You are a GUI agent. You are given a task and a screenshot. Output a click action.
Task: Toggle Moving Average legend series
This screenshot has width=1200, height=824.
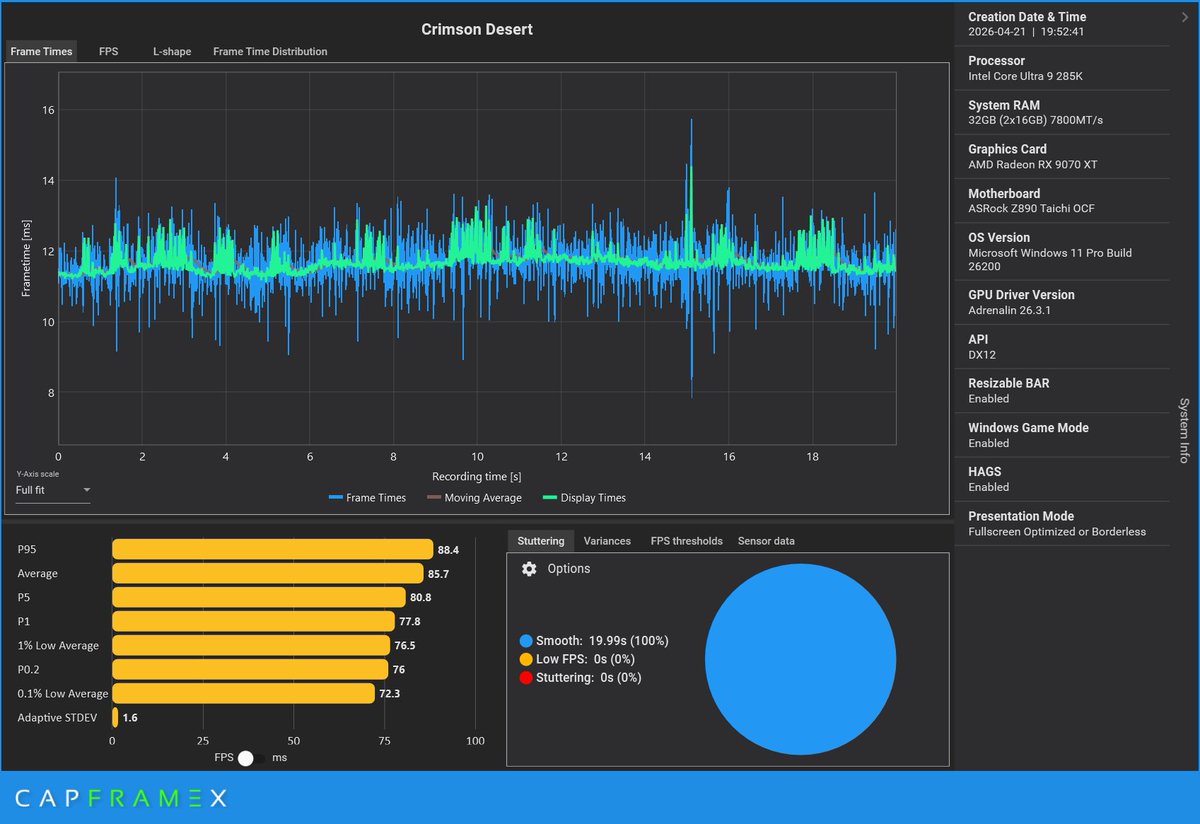point(474,497)
